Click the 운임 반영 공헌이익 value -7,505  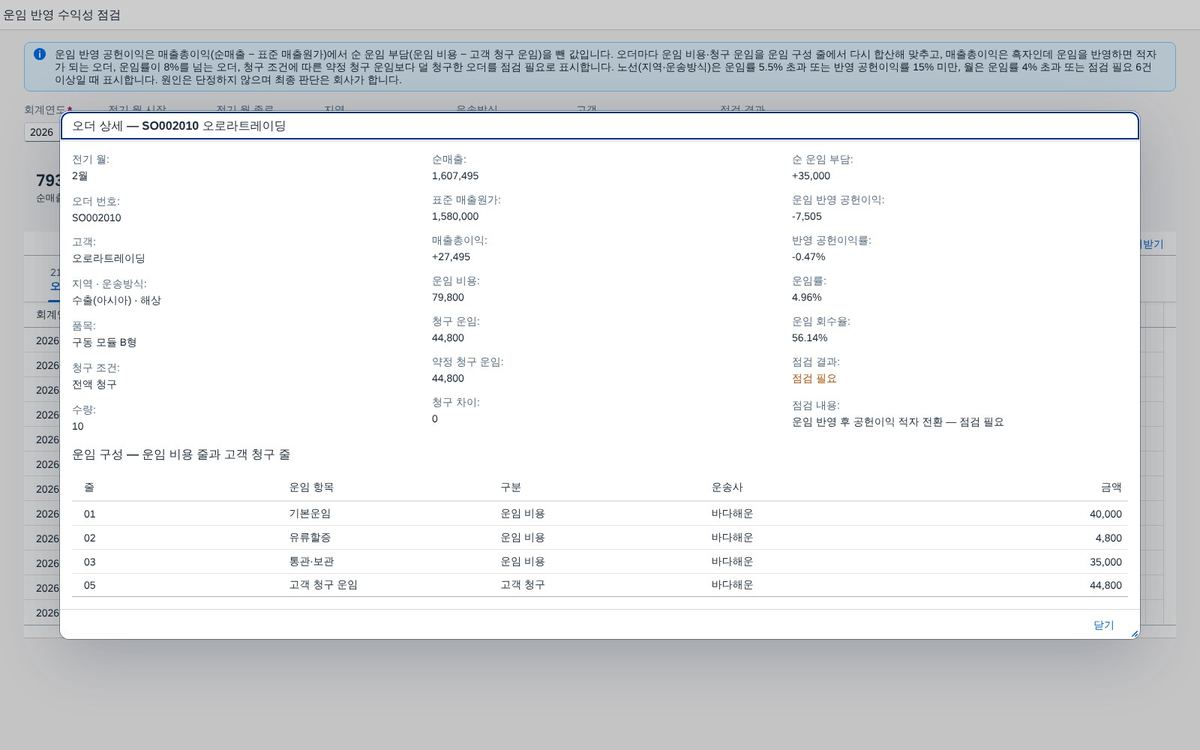pos(807,216)
